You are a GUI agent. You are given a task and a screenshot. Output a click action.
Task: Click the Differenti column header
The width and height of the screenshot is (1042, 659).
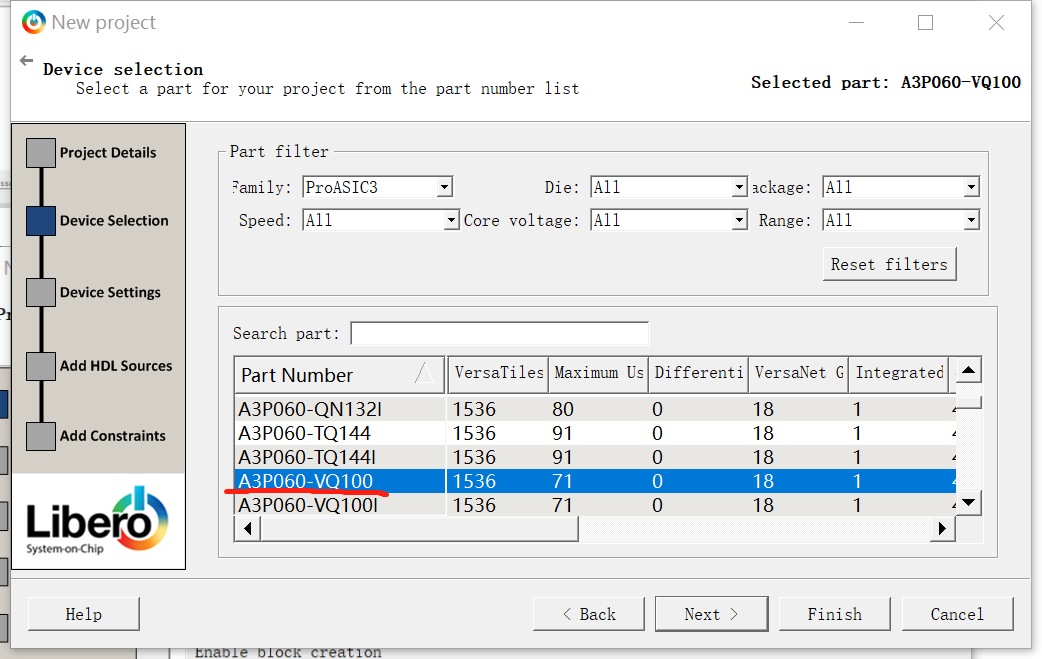tap(698, 373)
